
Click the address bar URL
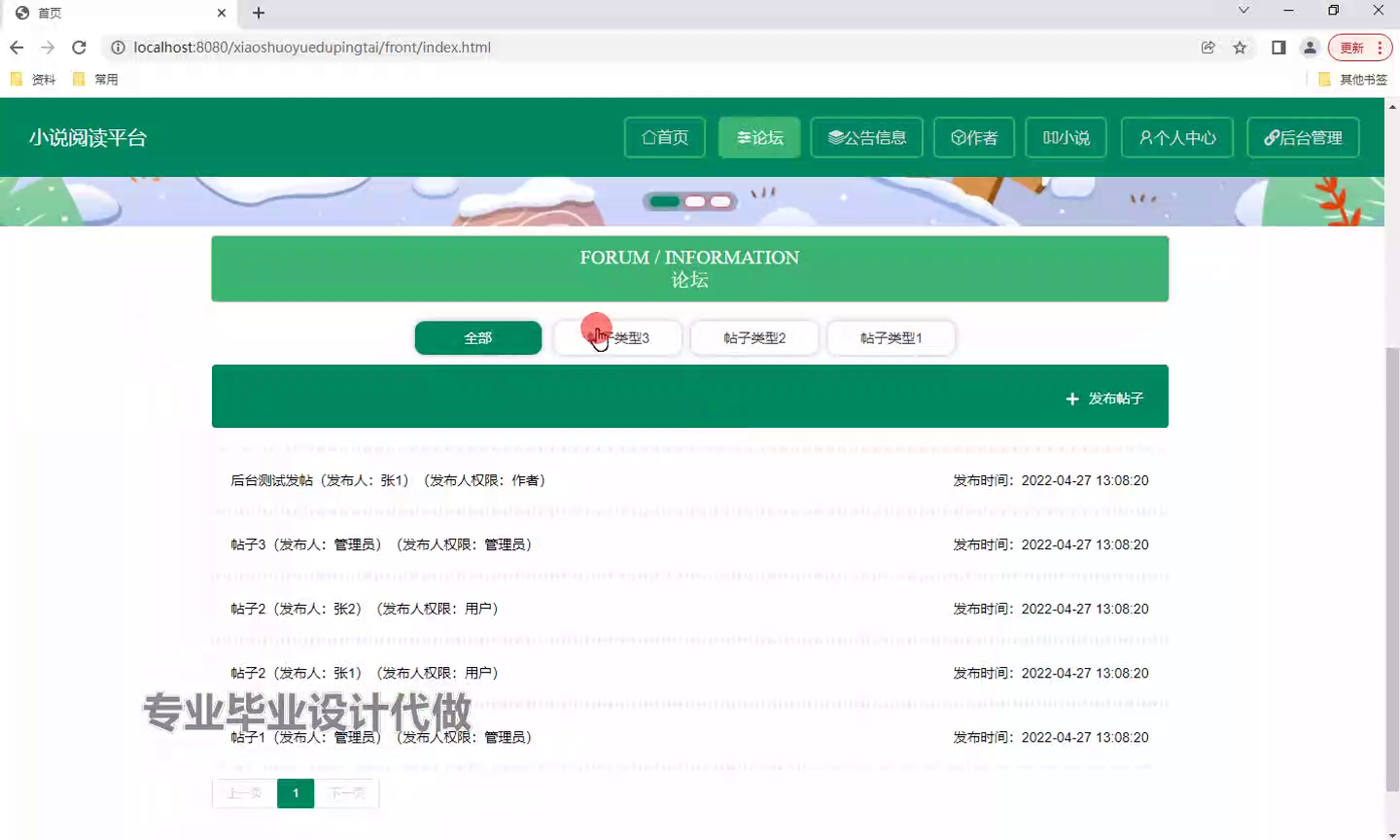[312, 47]
